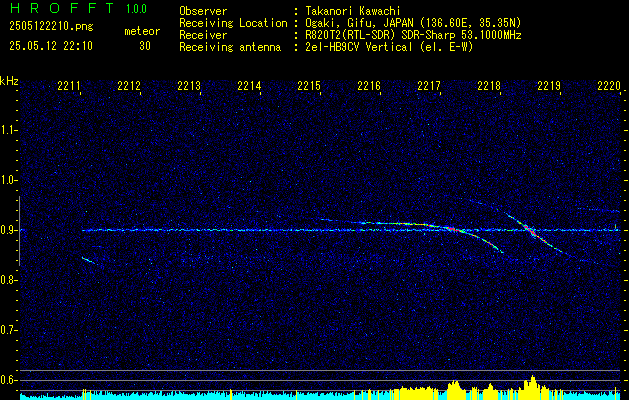
Task: Click the bright echo crossing at 2217
Action: (451, 229)
